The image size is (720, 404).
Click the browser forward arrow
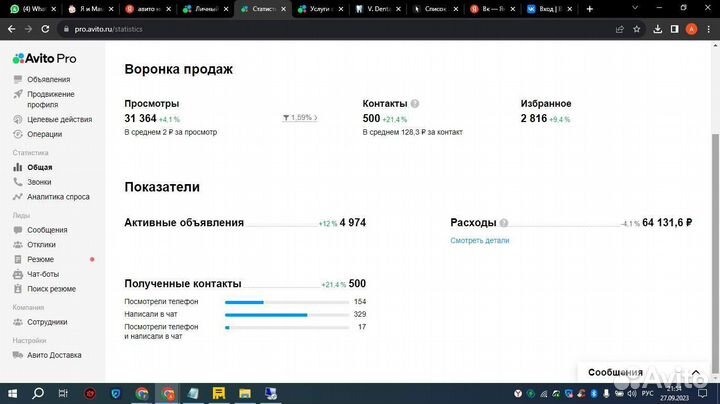click(x=28, y=29)
